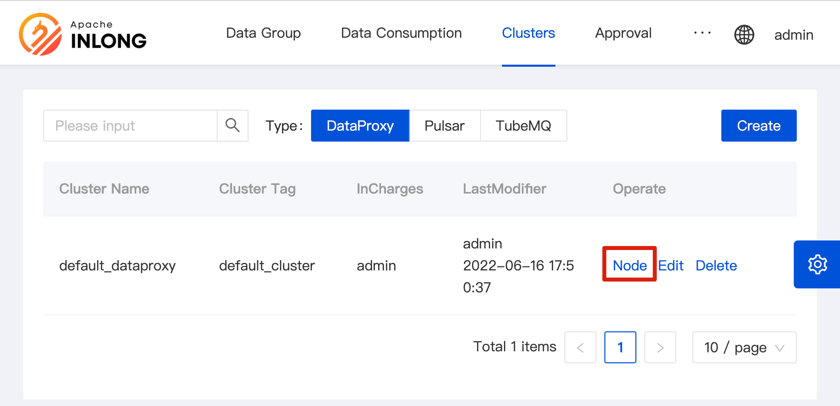Image resolution: width=840 pixels, height=406 pixels.
Task: Open the Data Group menu
Action: point(263,33)
